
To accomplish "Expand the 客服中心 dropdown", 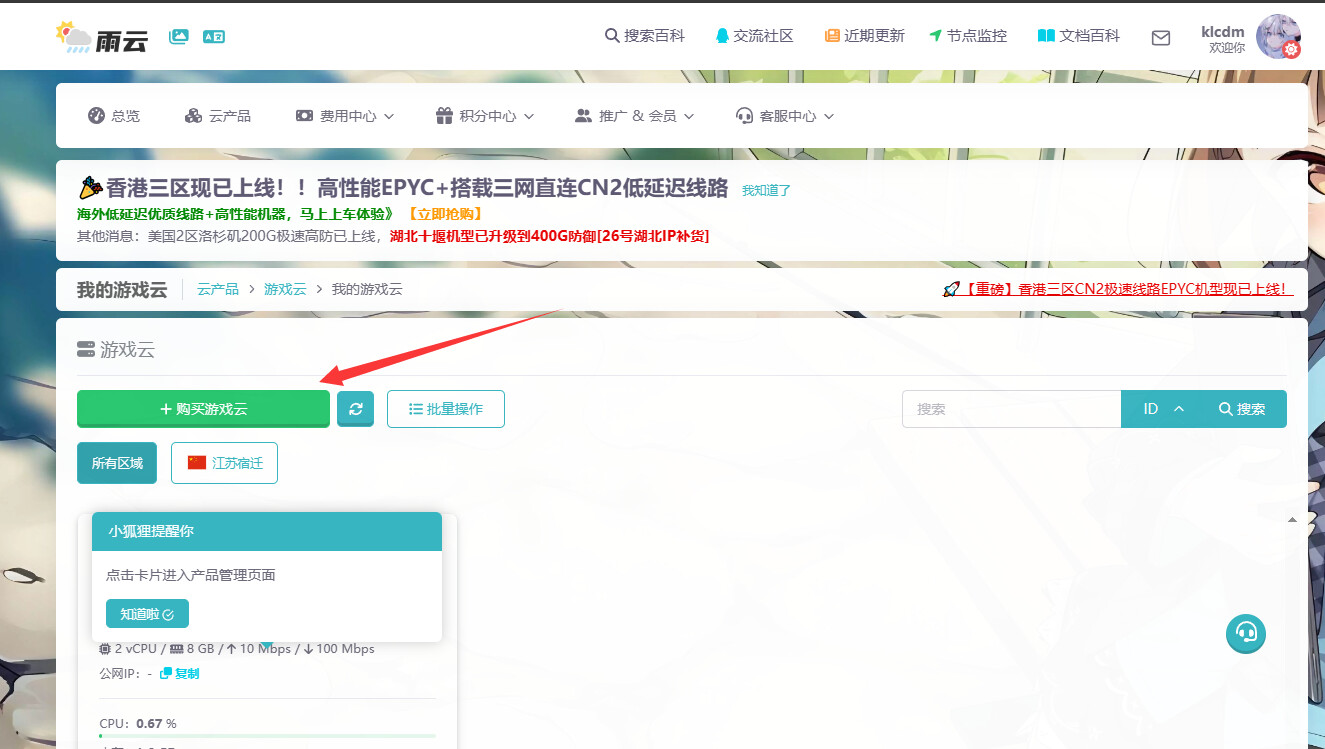I will tap(785, 116).
